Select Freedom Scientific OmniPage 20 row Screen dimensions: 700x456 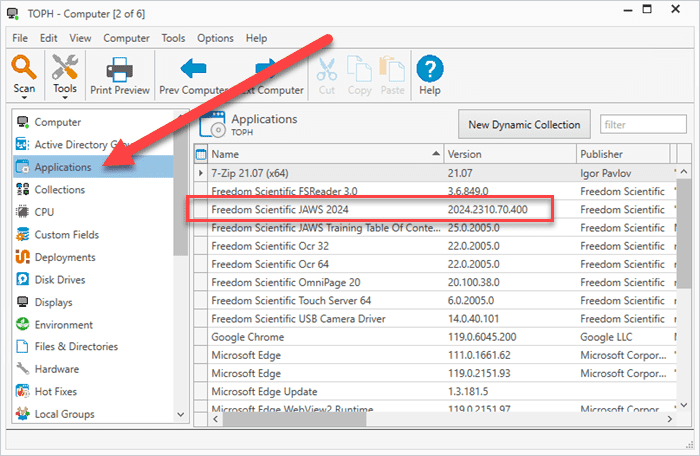[x=435, y=283]
